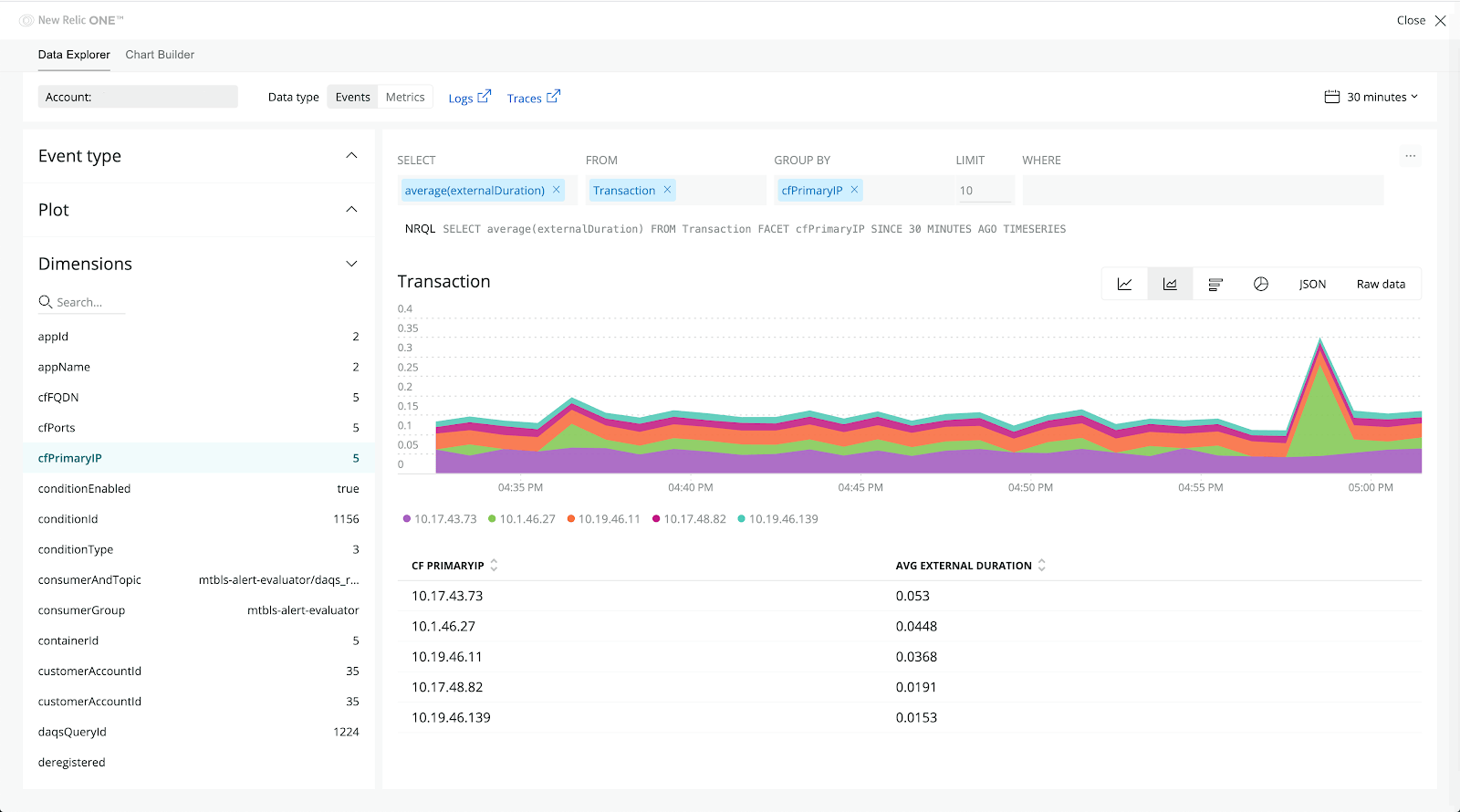Click the Account input field

click(138, 97)
